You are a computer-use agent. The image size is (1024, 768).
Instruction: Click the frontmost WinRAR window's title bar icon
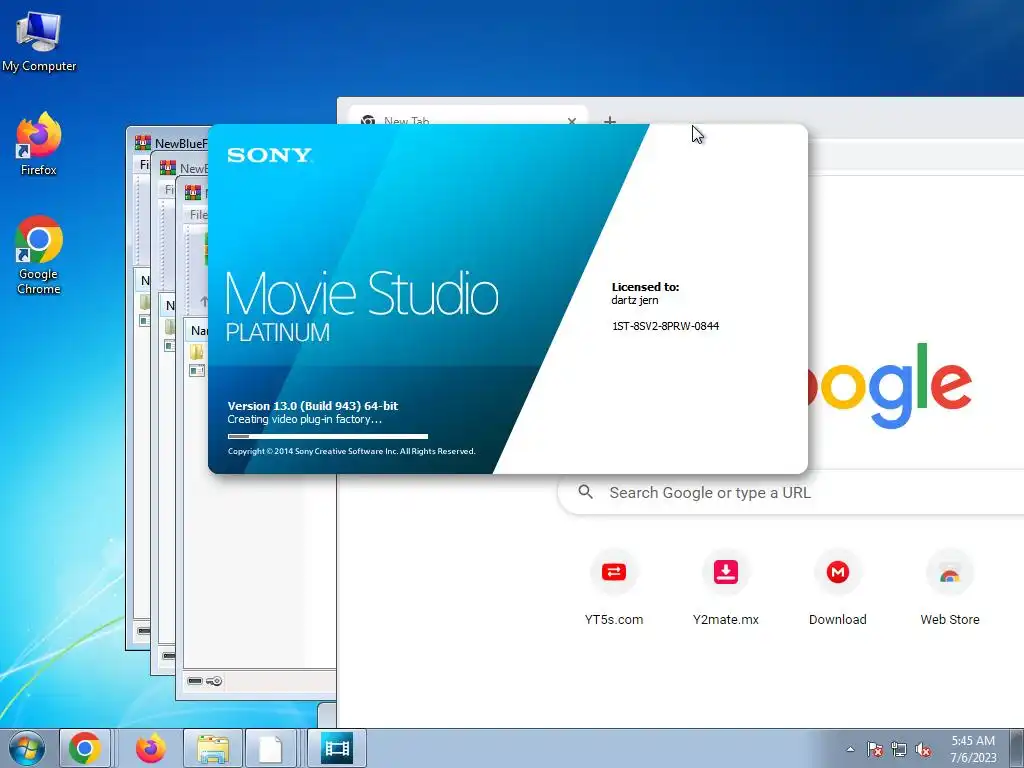click(x=193, y=192)
